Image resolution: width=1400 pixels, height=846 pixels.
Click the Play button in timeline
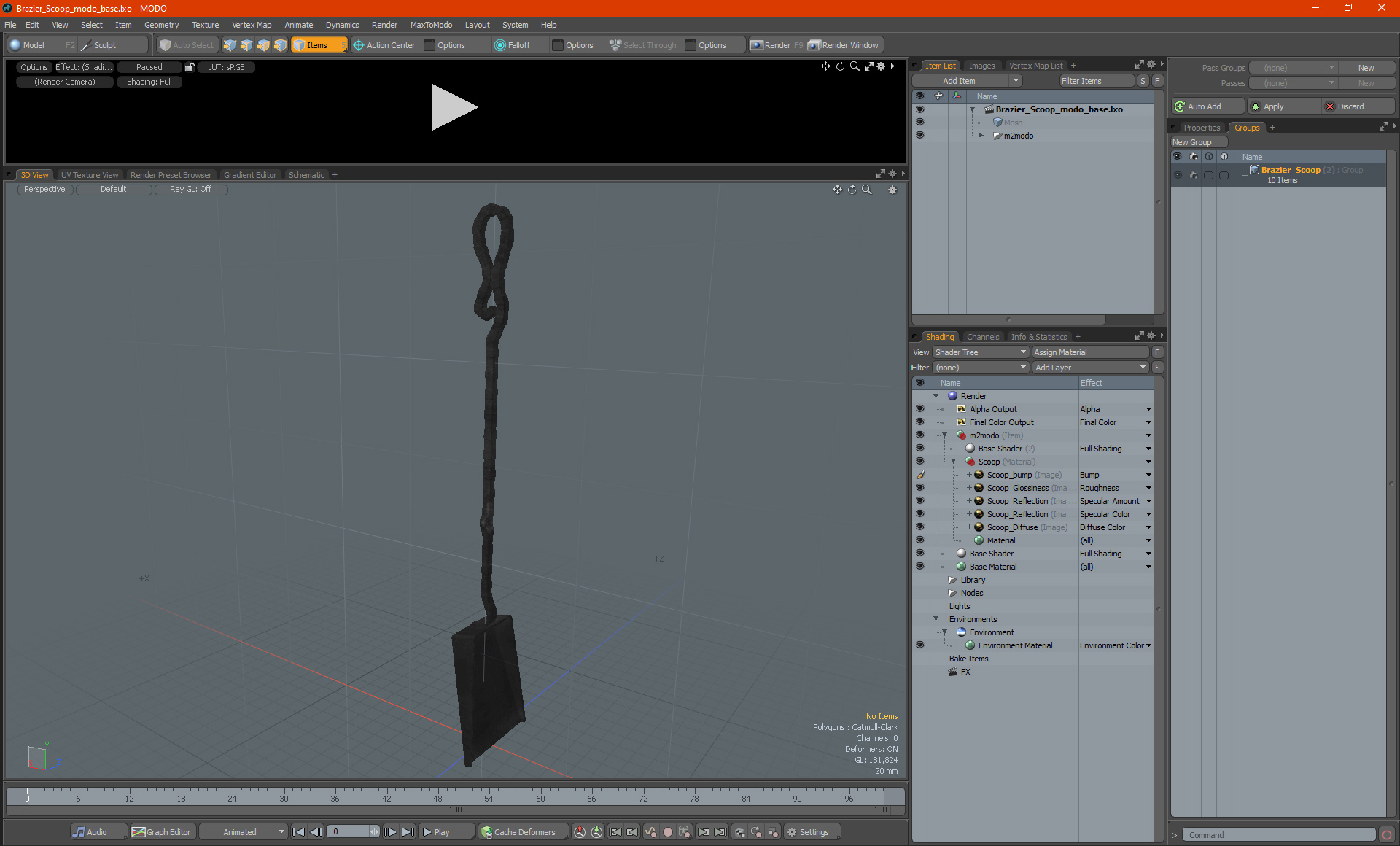(447, 832)
